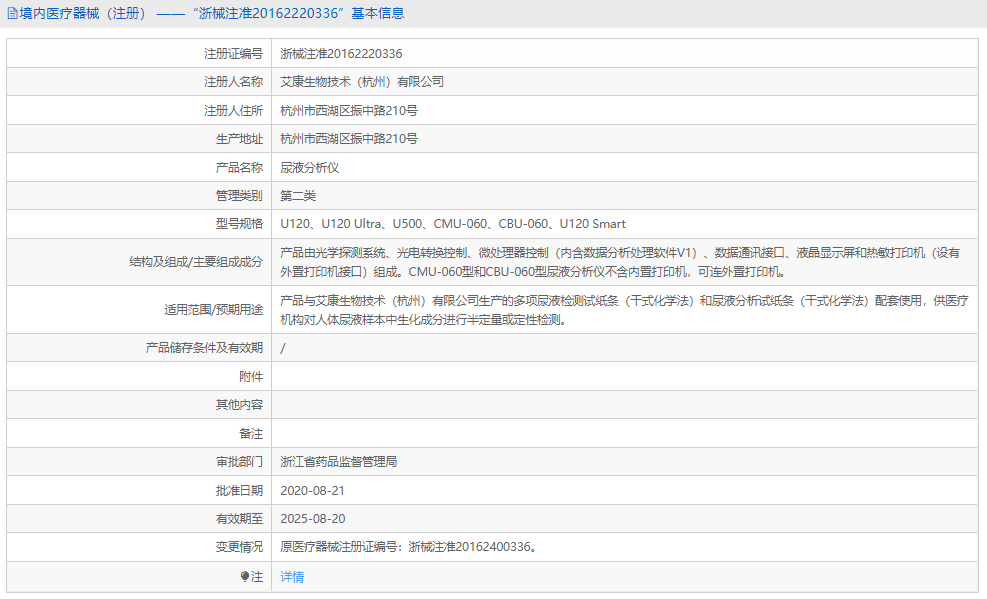The height and width of the screenshot is (599, 987).
Task: Select the company name 艾康生物技术（杭州）有限公司
Action: 358,81
